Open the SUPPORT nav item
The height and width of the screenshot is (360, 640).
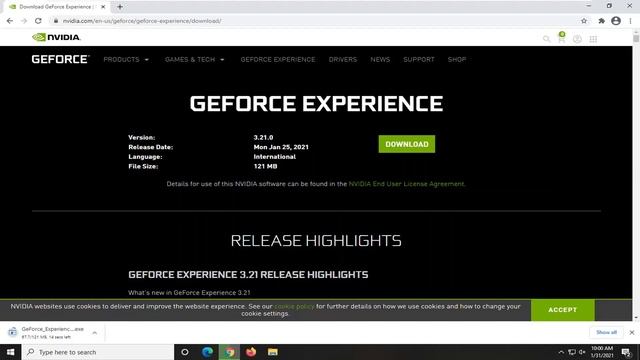(419, 60)
